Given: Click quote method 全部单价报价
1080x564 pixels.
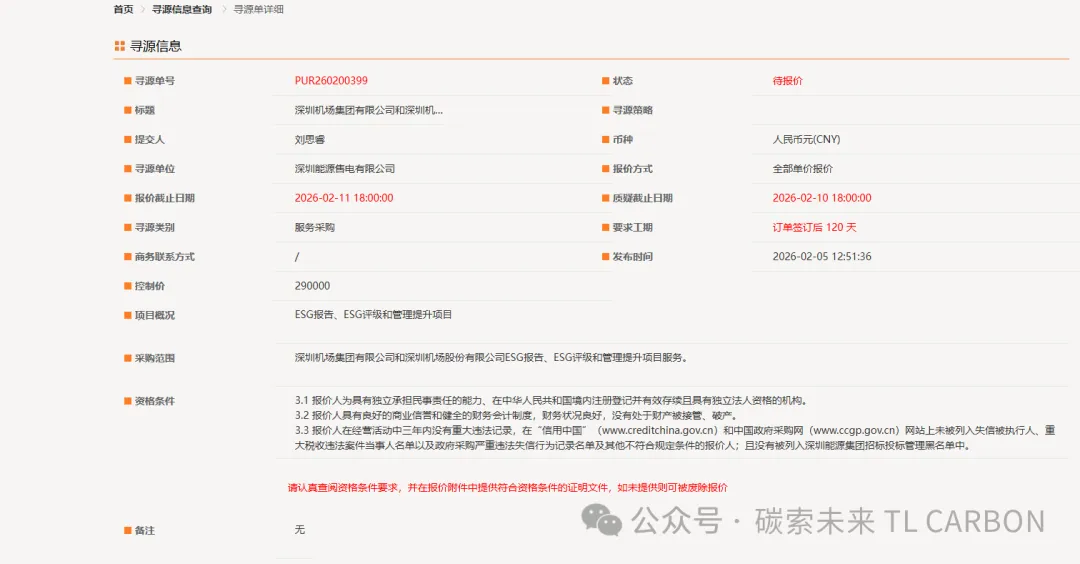Looking at the screenshot, I should pos(802,169).
